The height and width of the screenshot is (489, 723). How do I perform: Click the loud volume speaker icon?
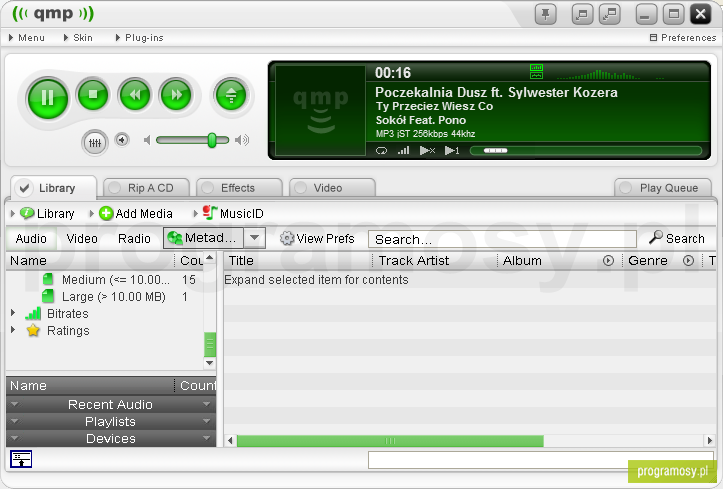pyautogui.click(x=242, y=140)
